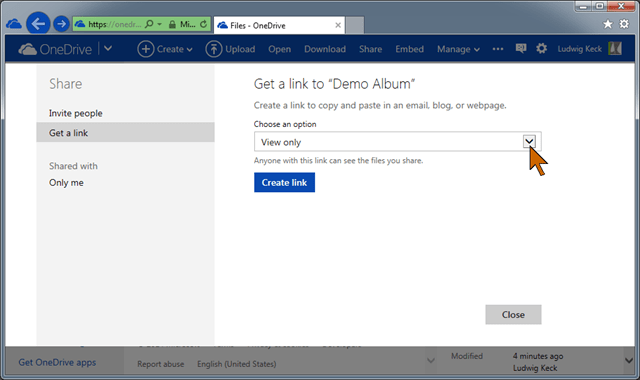Collapse the details pane chevron at bottom right
The height and width of the screenshot is (380, 640).
[x=629, y=360]
